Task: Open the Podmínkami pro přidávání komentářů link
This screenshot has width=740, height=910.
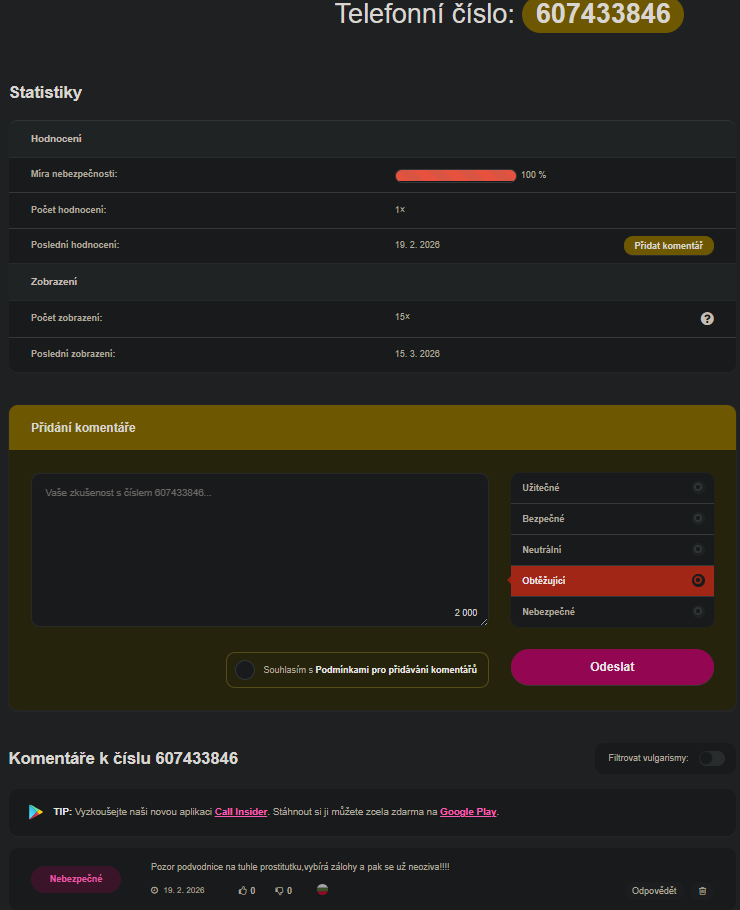Action: (396, 669)
